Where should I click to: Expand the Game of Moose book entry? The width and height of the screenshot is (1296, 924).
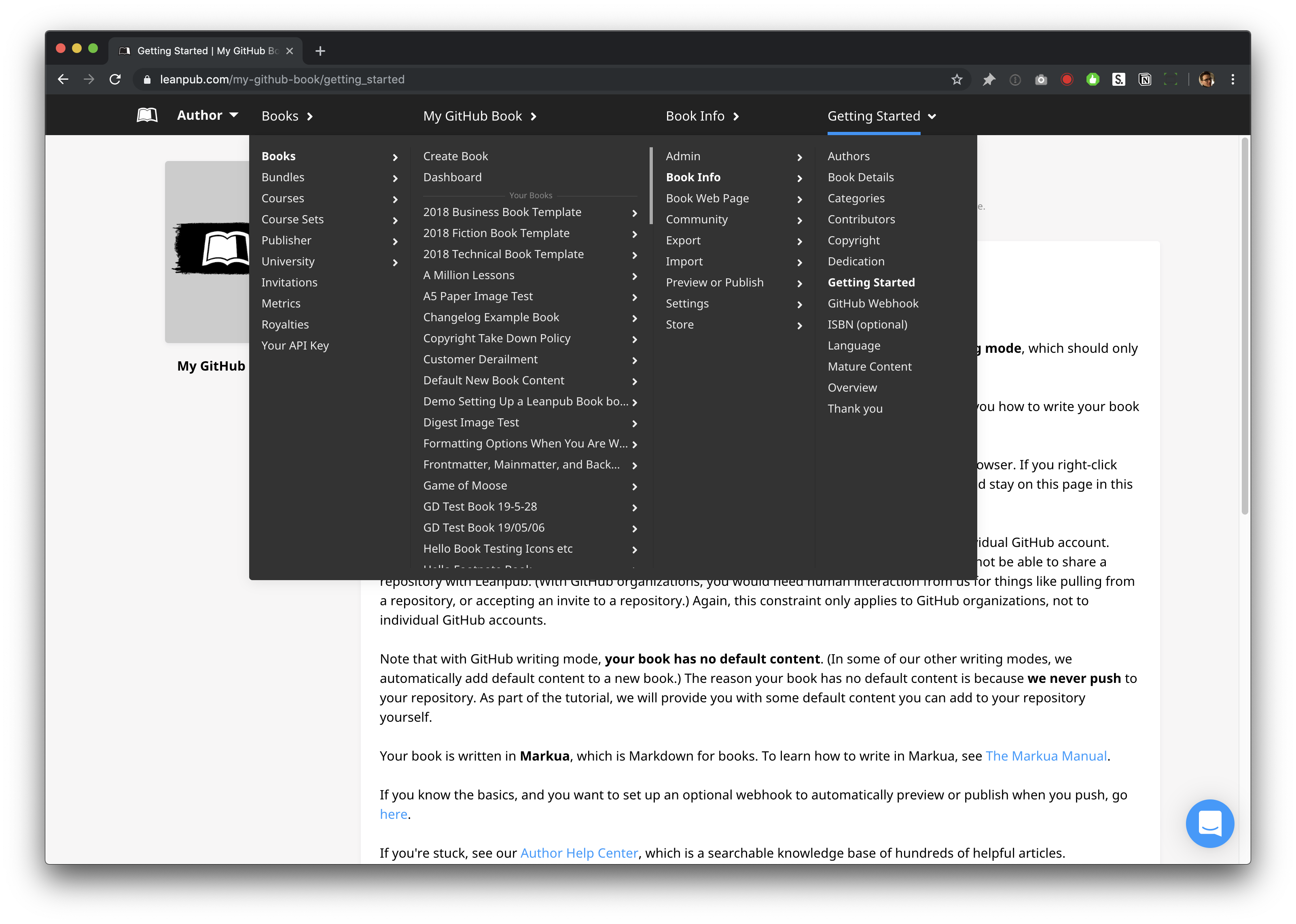pyautogui.click(x=634, y=486)
